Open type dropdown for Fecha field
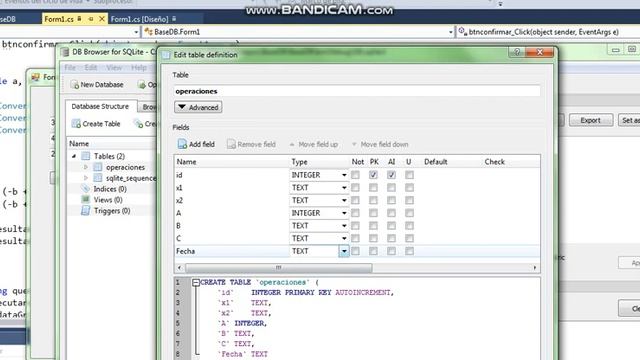640x360 pixels. (344, 251)
